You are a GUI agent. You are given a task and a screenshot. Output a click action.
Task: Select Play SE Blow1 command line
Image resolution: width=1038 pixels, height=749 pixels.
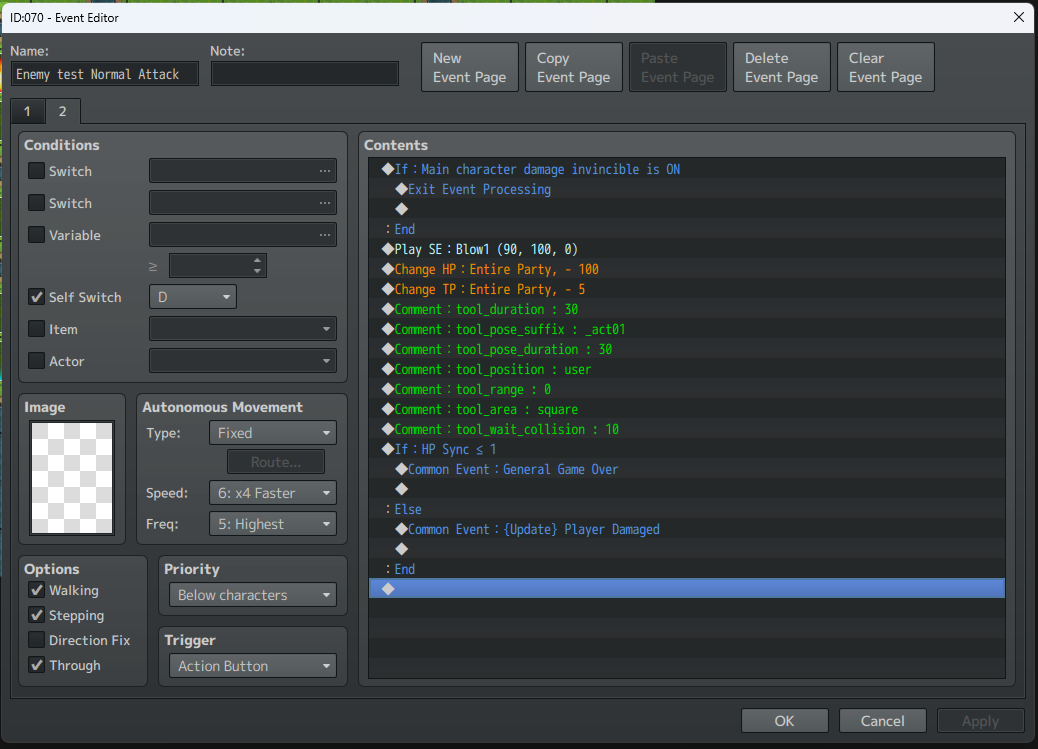pos(686,249)
